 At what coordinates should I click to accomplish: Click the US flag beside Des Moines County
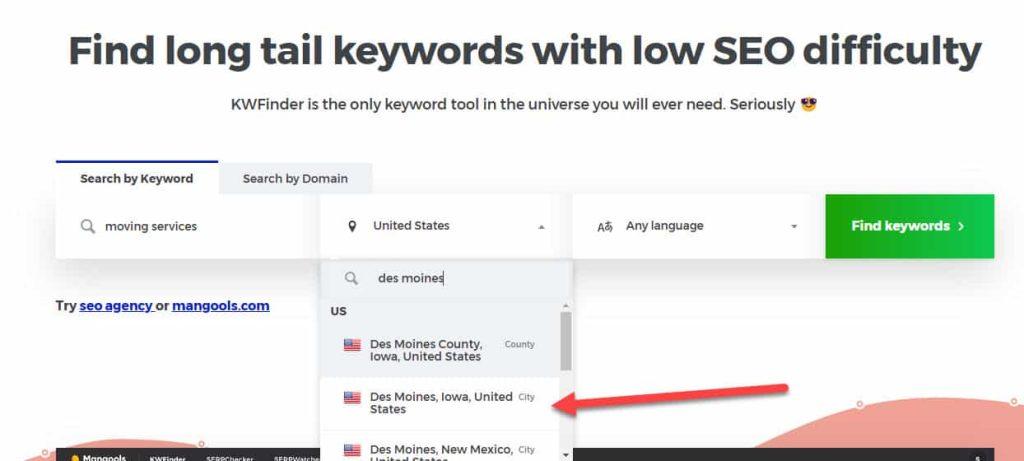pos(352,345)
